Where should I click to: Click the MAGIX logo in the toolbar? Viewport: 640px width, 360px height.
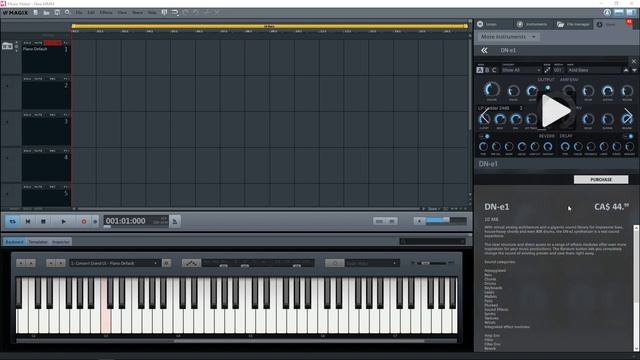point(15,13)
